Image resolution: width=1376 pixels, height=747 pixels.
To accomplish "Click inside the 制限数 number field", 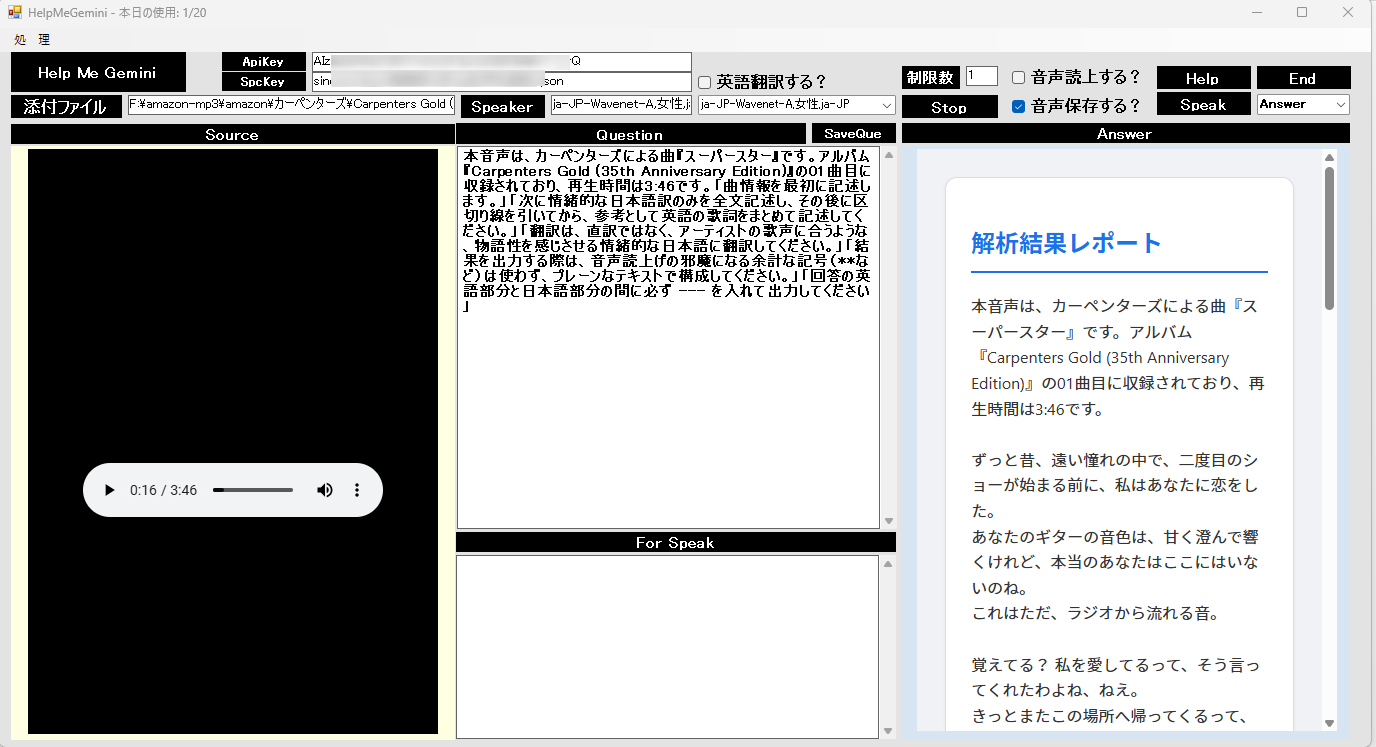I will pos(981,76).
